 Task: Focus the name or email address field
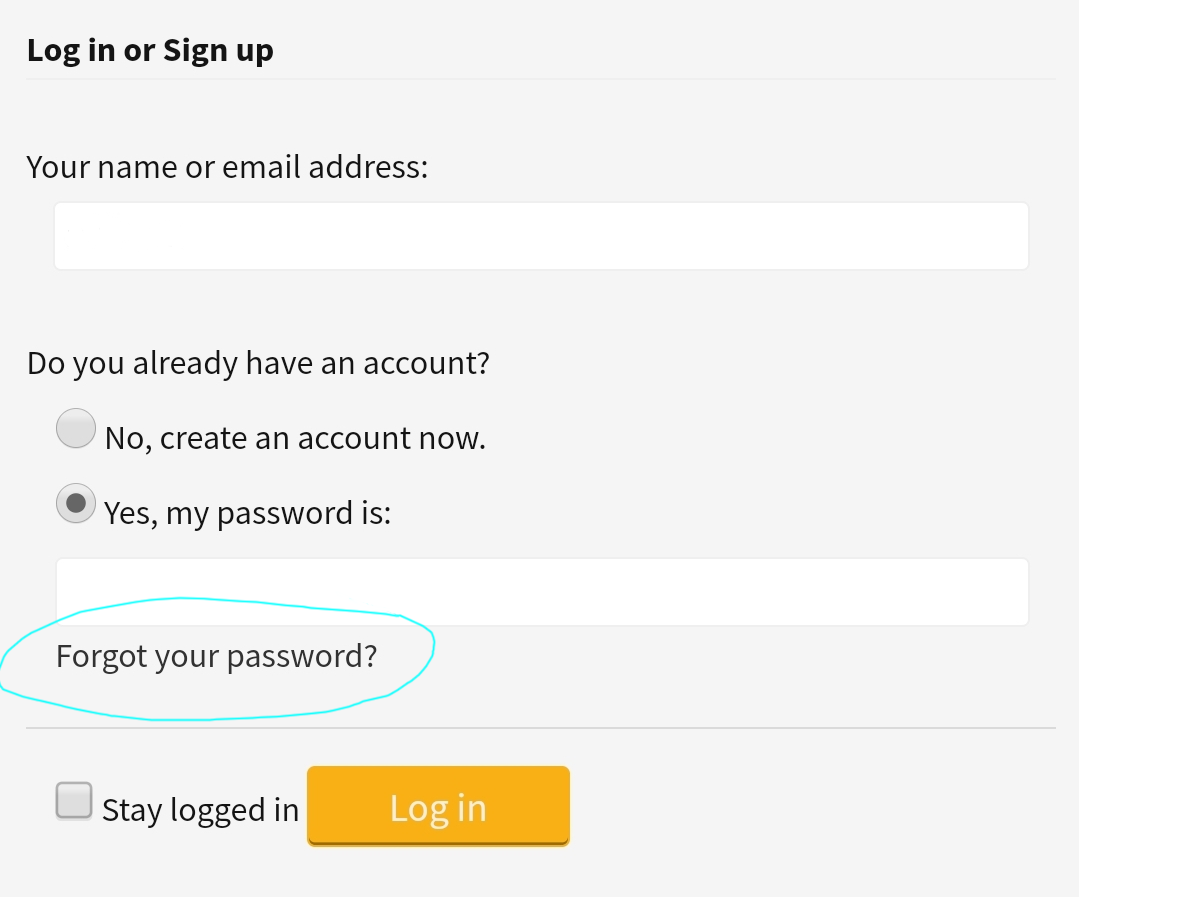[x=541, y=236]
